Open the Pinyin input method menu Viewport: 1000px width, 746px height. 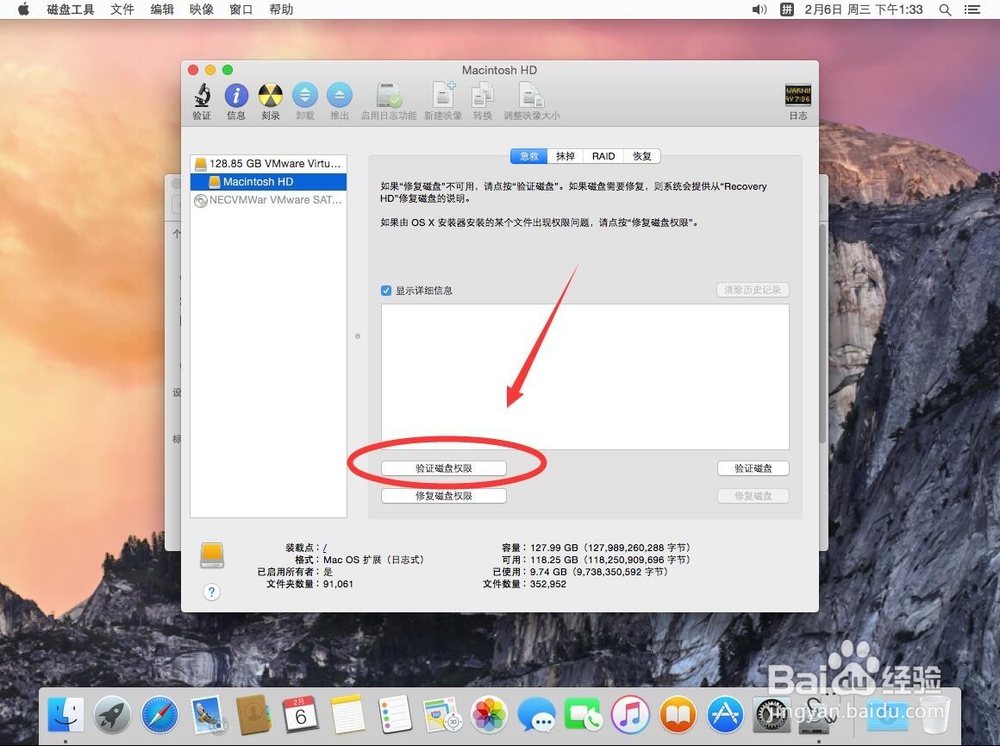coord(787,10)
